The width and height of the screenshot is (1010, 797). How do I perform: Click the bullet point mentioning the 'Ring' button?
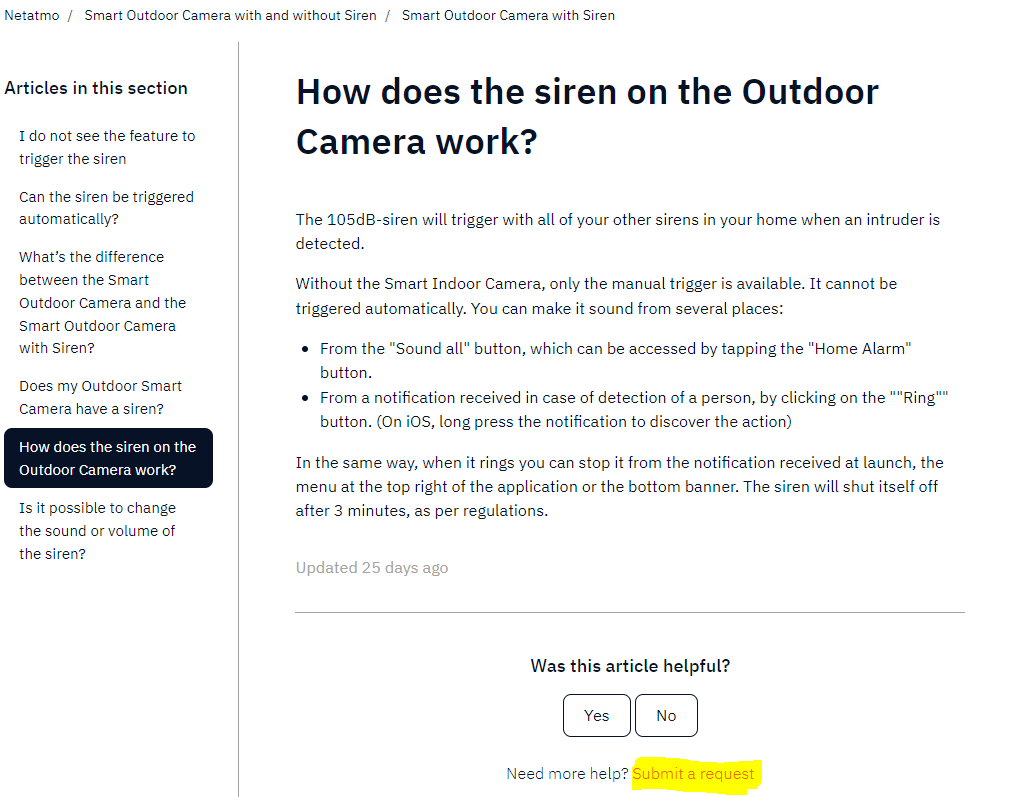633,409
